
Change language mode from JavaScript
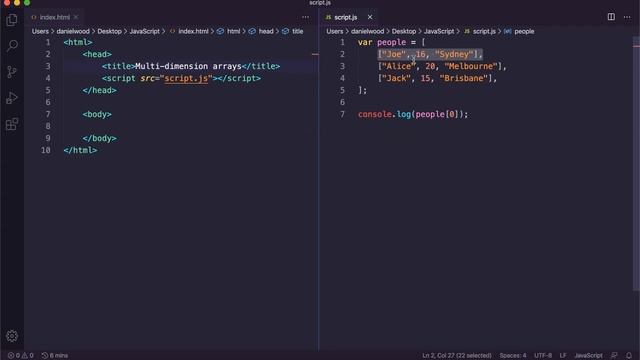point(588,356)
